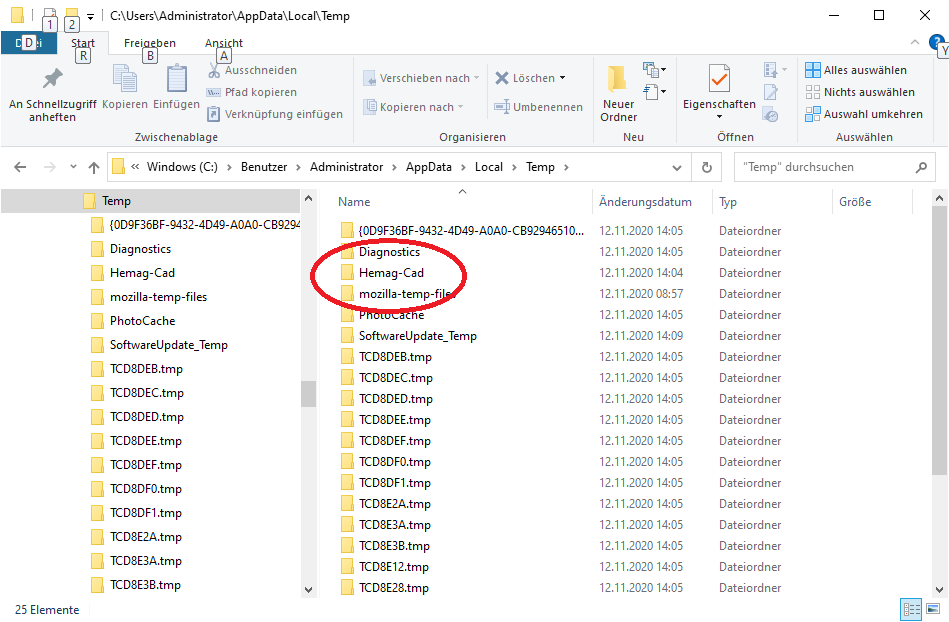This screenshot has height=622, width=949.
Task: Click the Kopieren icon in ribbon
Action: coord(125,80)
